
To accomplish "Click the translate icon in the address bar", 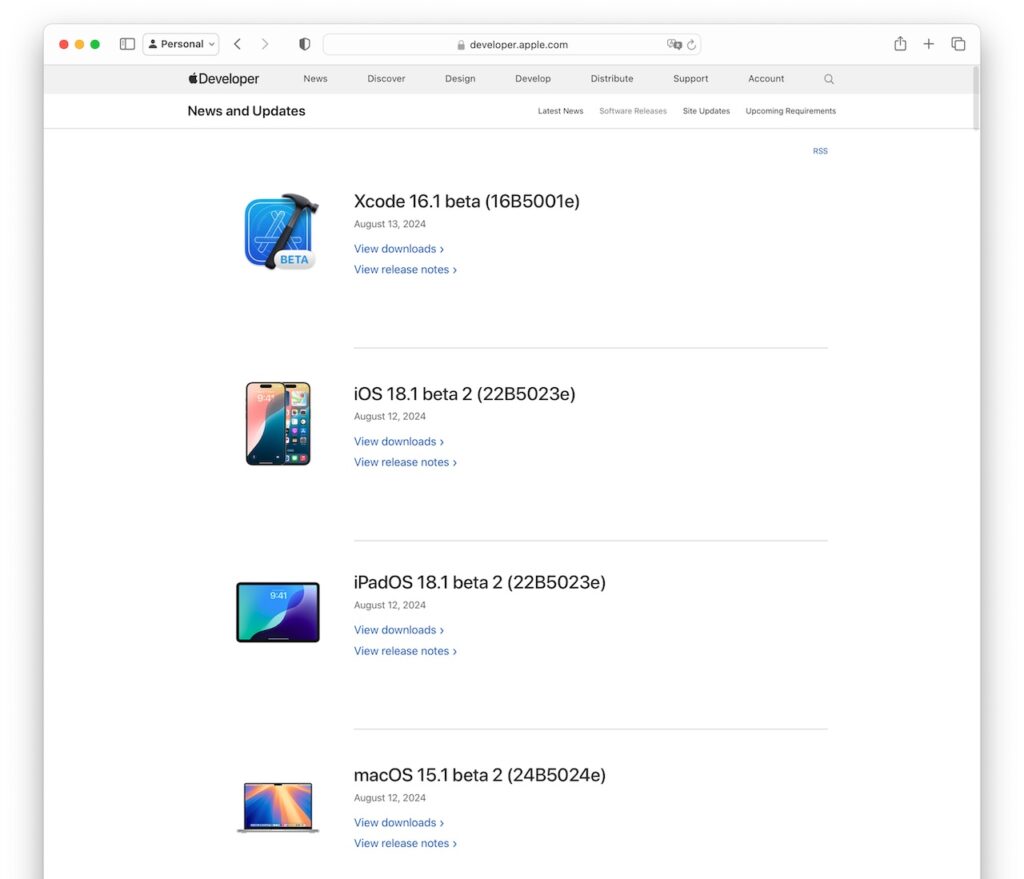I will click(x=673, y=44).
